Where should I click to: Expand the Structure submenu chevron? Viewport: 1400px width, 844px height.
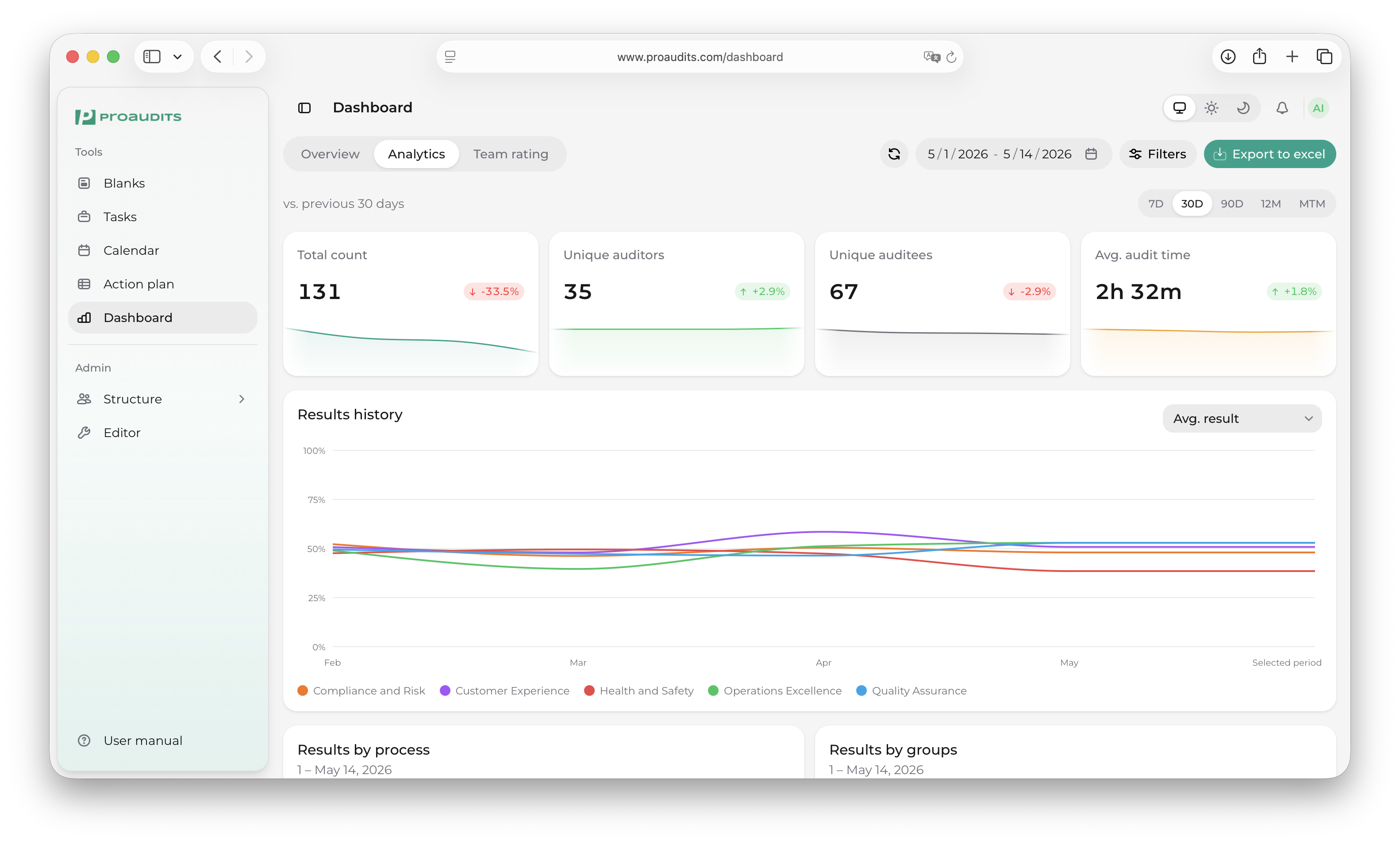coord(242,399)
